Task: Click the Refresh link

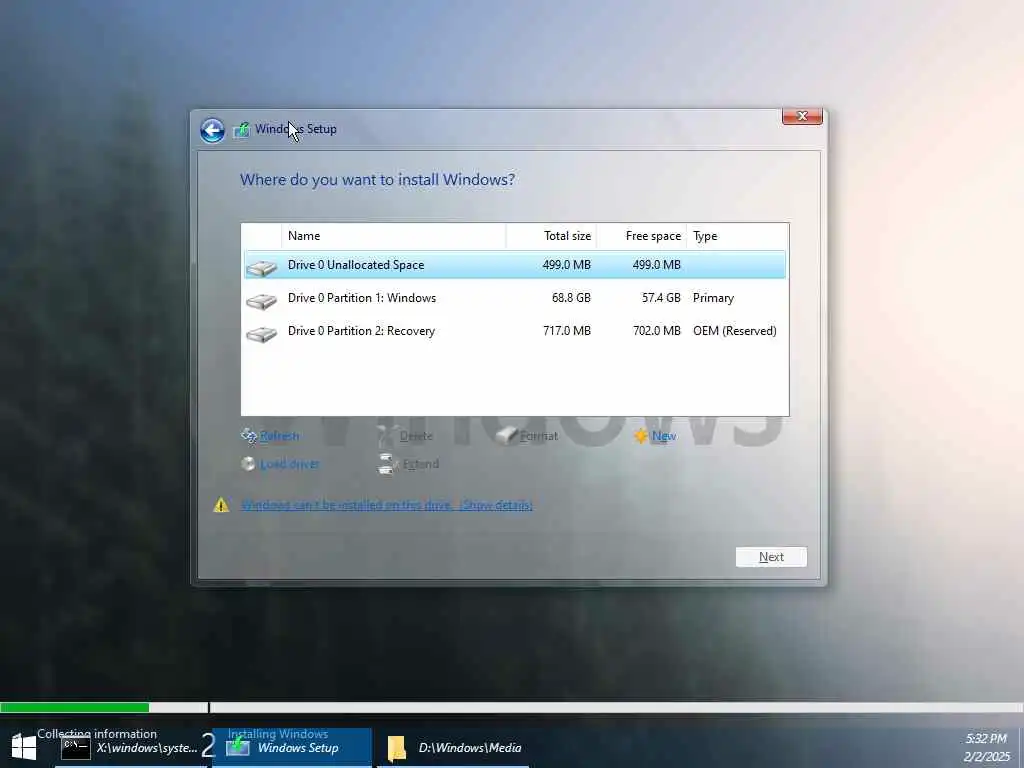Action: click(x=280, y=436)
